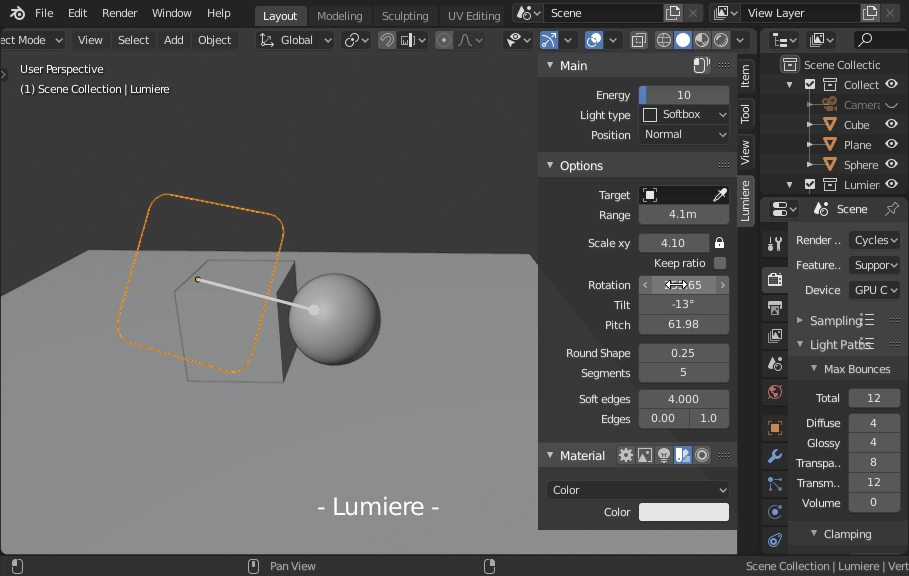Screen dimensions: 909x576
Task: Click the Pitch 61.98 field
Action: tap(683, 325)
